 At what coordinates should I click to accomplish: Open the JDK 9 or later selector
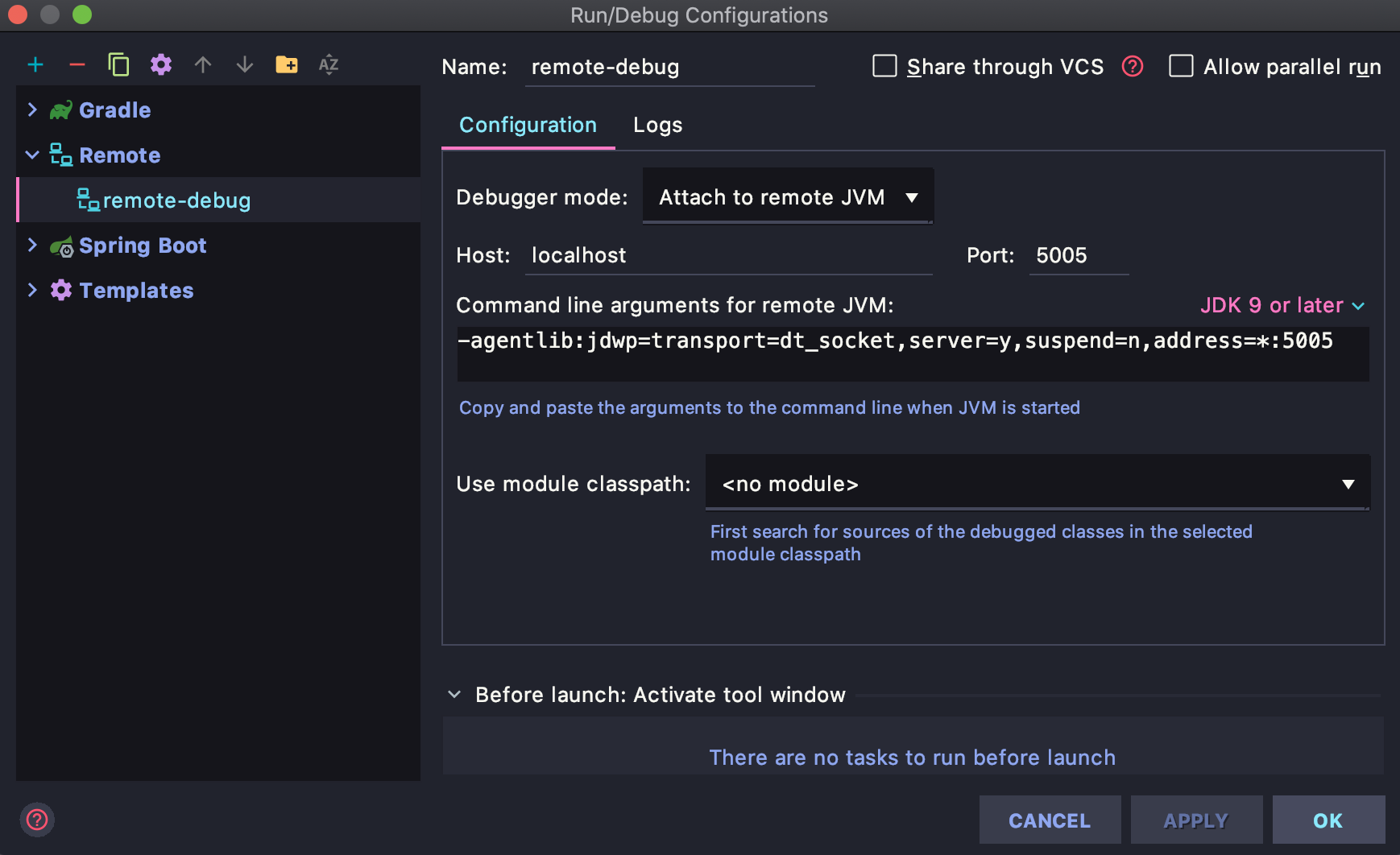click(1281, 305)
